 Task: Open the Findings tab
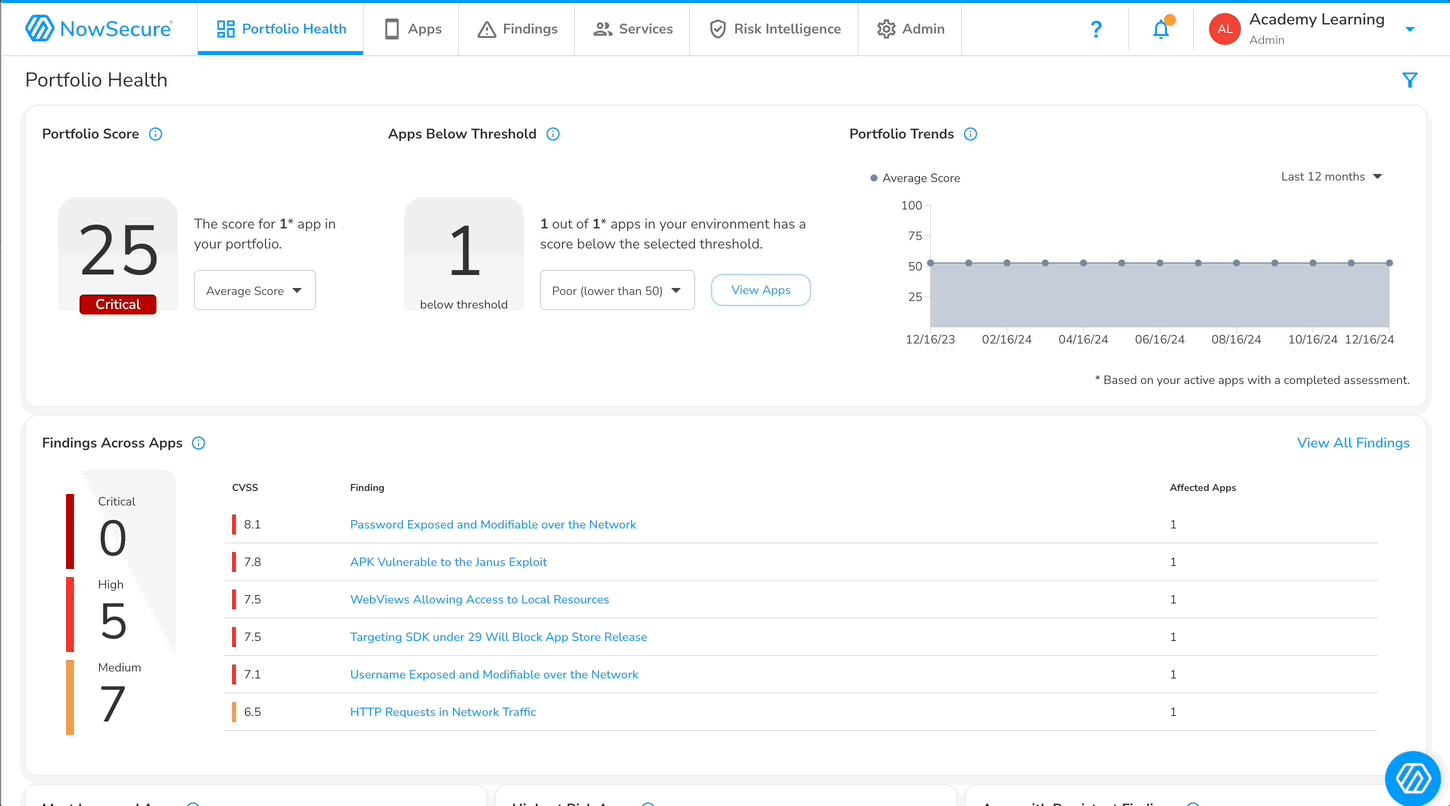[517, 29]
